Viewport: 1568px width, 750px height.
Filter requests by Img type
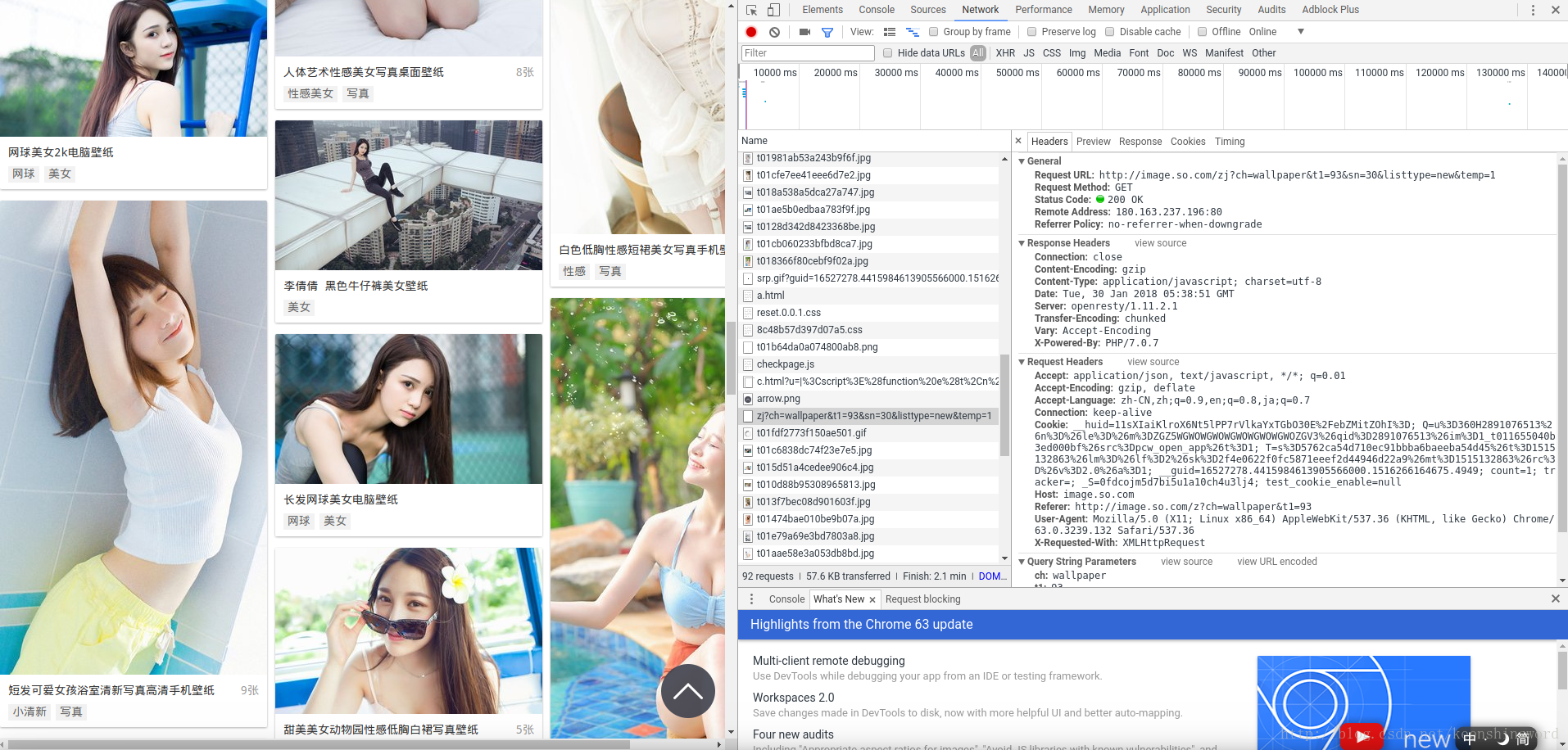(x=1077, y=53)
